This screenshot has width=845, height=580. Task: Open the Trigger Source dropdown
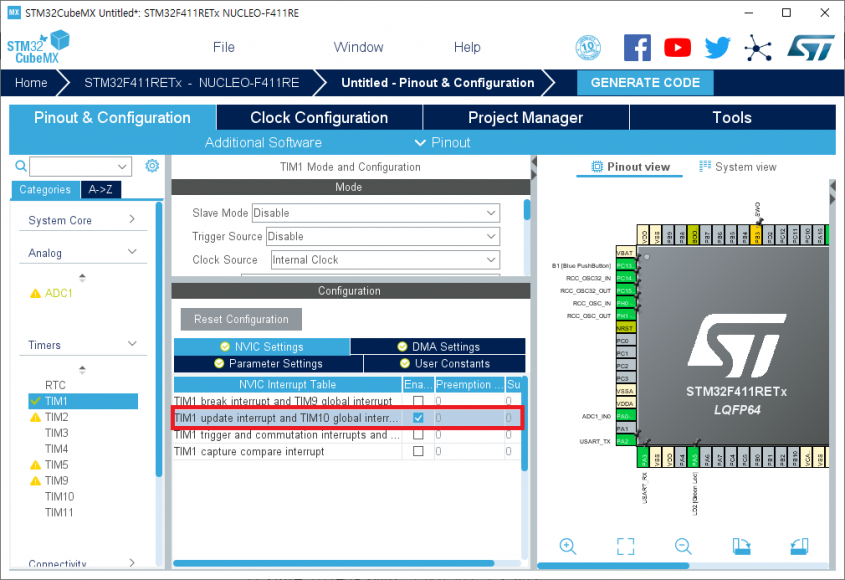point(383,236)
